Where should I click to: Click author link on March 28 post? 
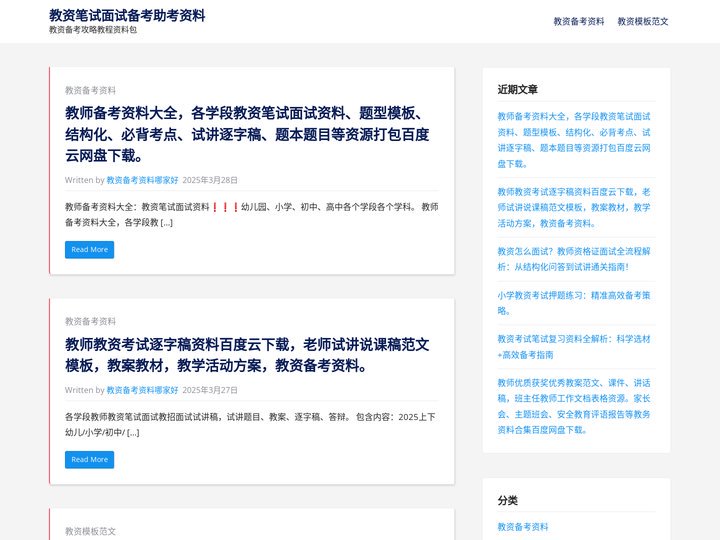[x=142, y=180]
